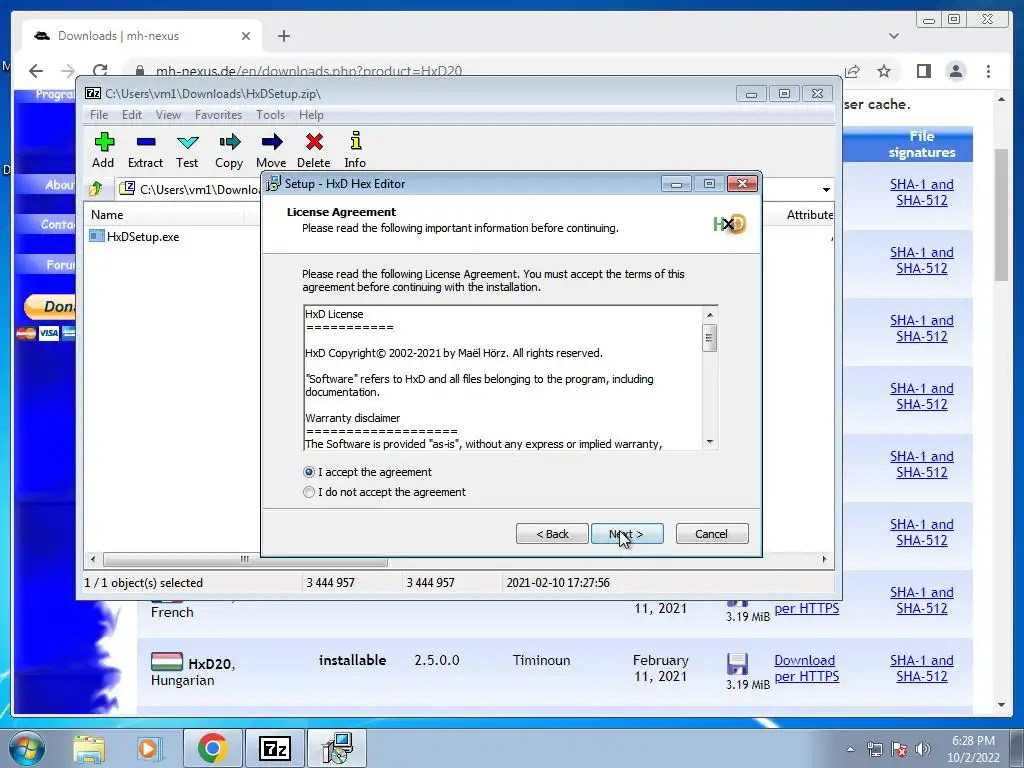This screenshot has width=1024, height=768.
Task: Click the volume speaker tray icon
Action: (923, 749)
